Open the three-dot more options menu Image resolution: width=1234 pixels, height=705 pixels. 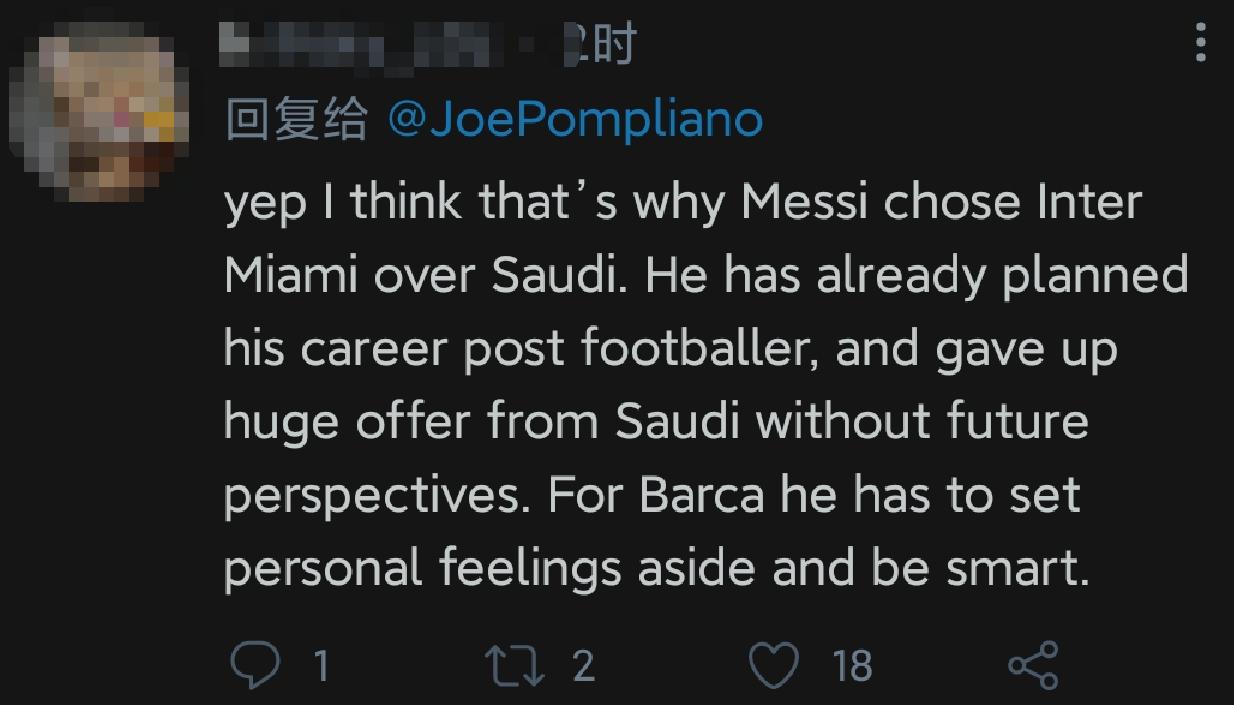click(x=1201, y=43)
